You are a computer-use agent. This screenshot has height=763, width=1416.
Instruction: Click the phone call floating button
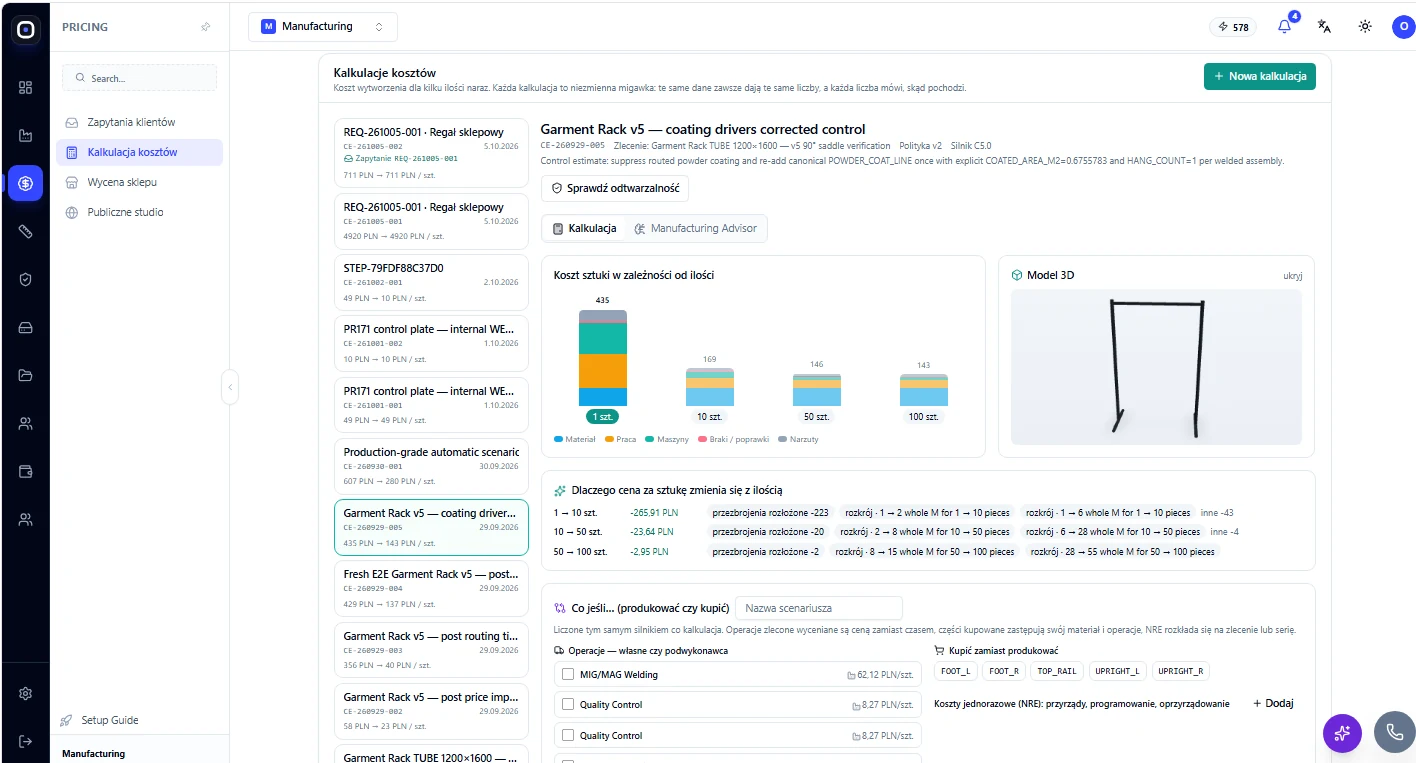pyautogui.click(x=1394, y=733)
